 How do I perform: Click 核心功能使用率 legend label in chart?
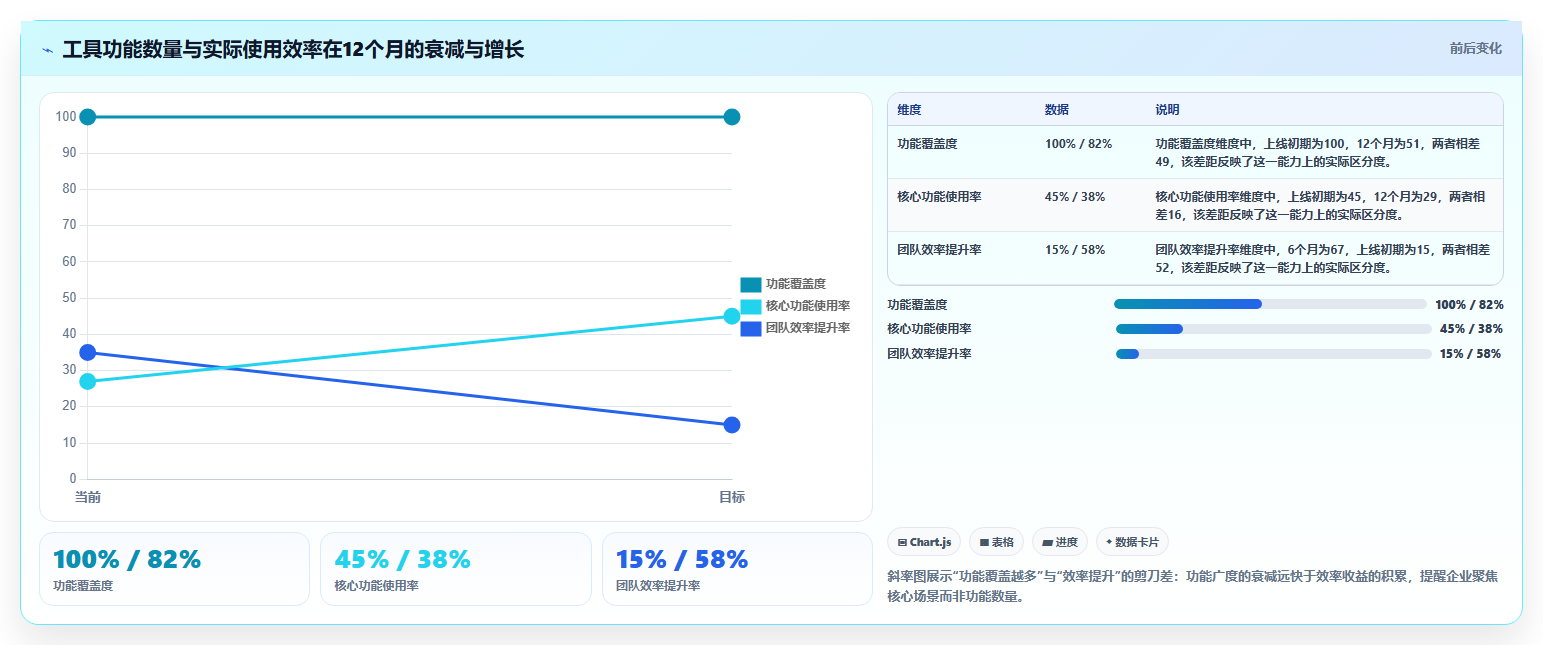click(x=808, y=306)
